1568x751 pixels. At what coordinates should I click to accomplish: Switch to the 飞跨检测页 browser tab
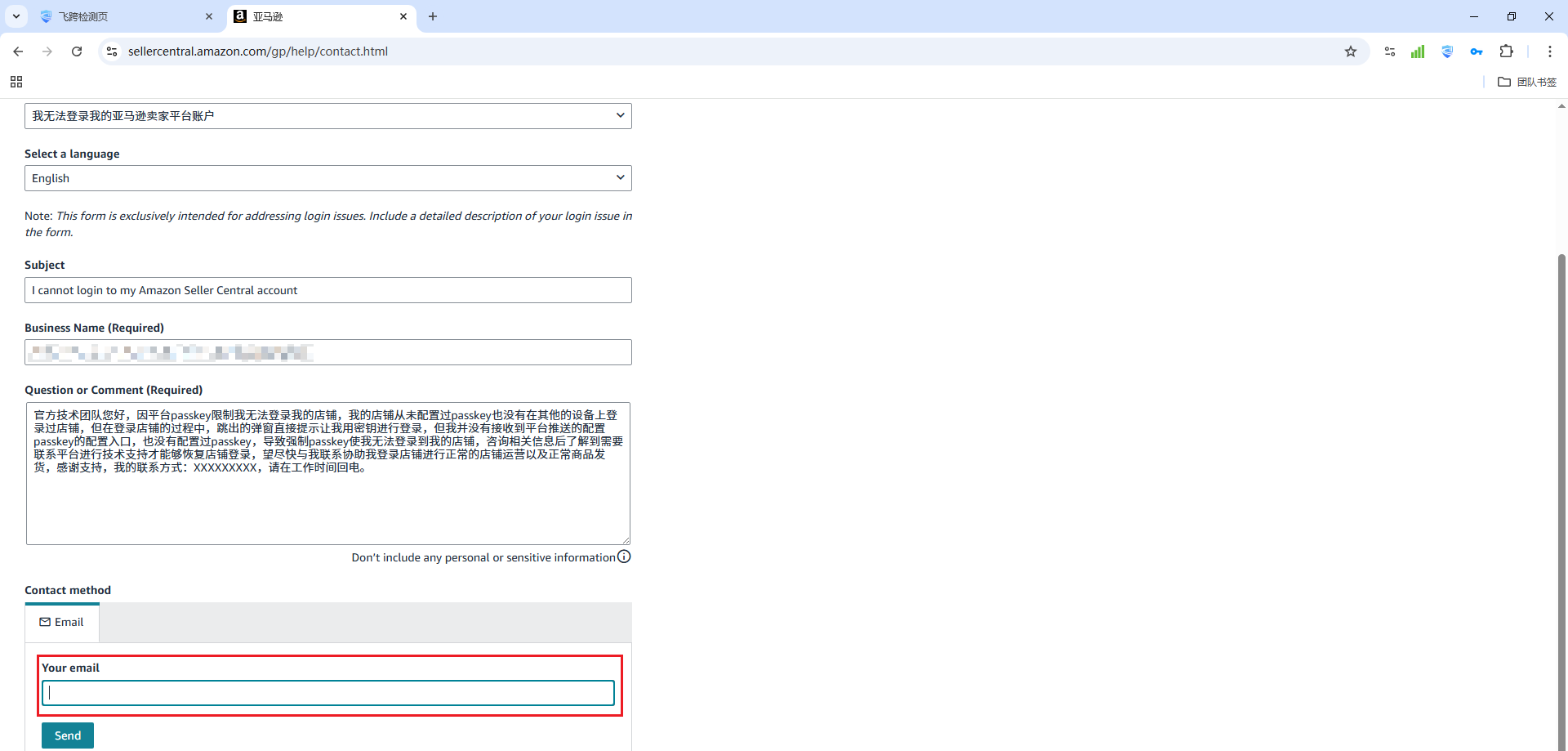coord(127,16)
